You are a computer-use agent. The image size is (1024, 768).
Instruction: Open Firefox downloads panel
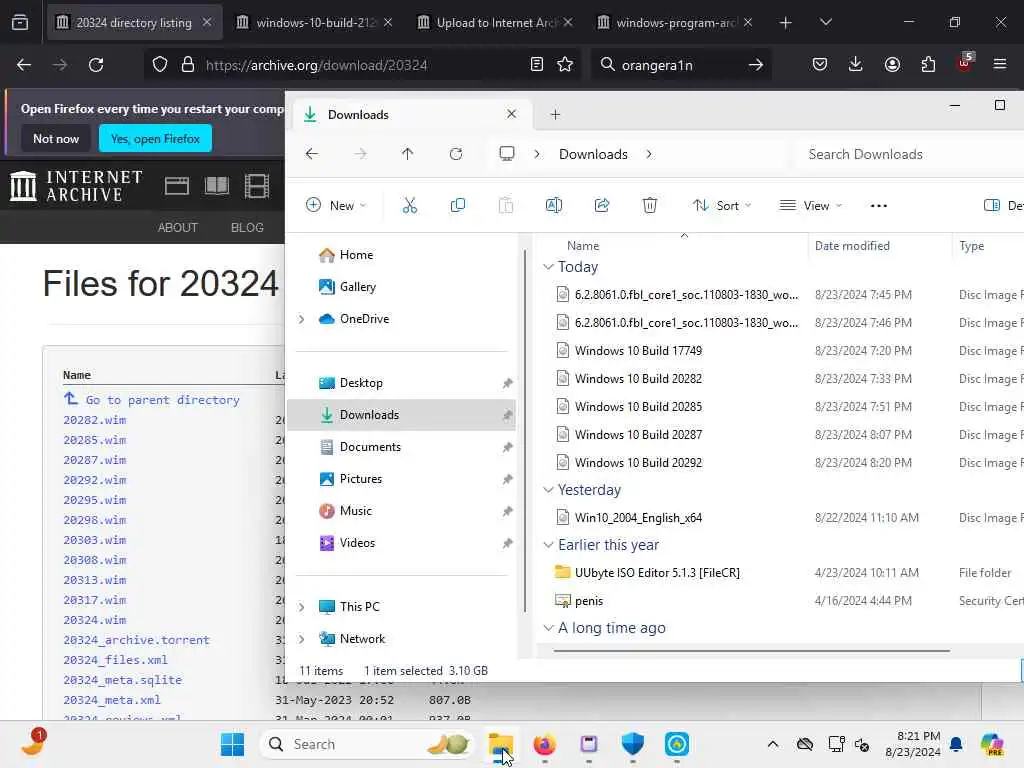[x=856, y=65]
